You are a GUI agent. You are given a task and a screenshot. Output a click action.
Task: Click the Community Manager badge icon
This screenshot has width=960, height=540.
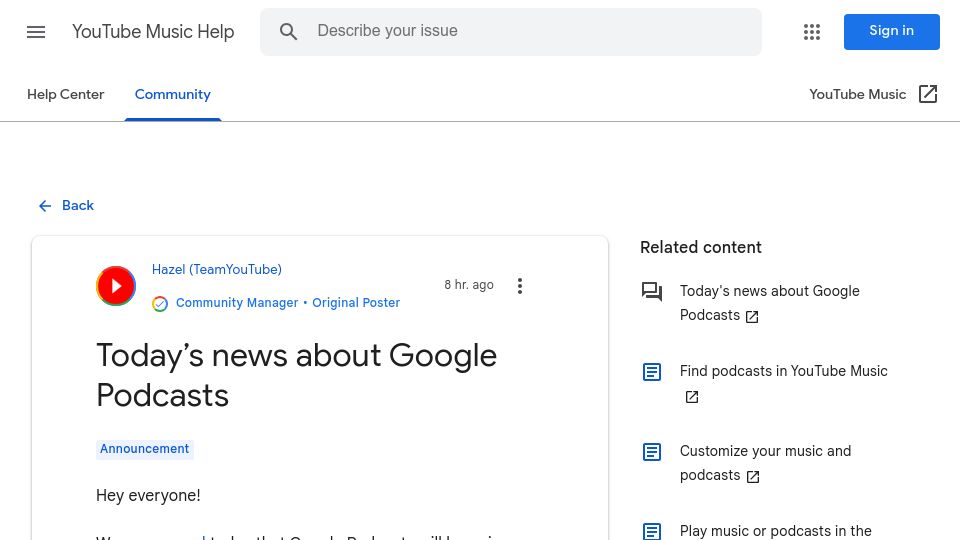coord(160,304)
